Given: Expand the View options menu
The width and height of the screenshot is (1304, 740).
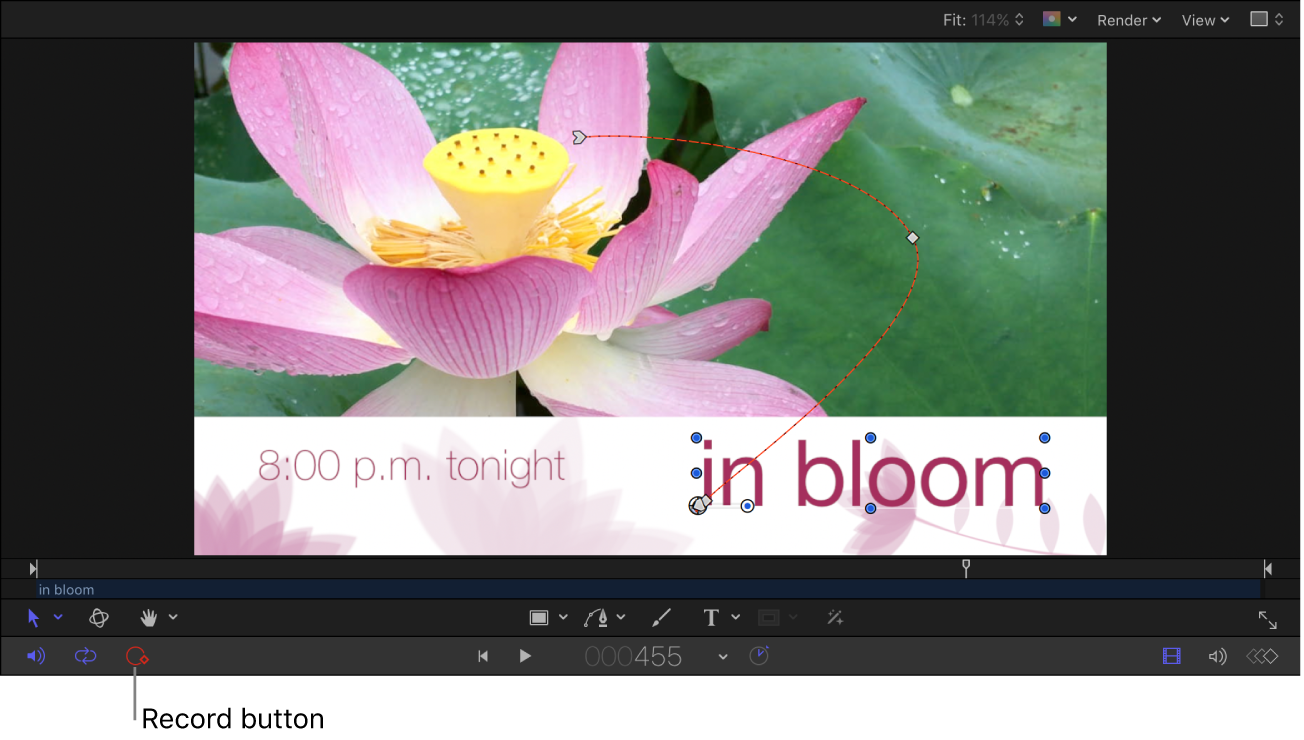Looking at the screenshot, I should pyautogui.click(x=1204, y=19).
